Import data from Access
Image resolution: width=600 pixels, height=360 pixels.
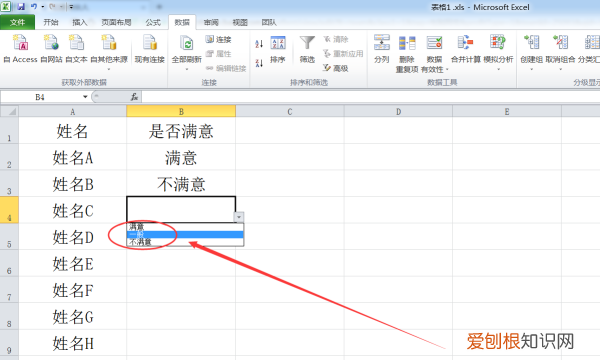click(x=20, y=48)
